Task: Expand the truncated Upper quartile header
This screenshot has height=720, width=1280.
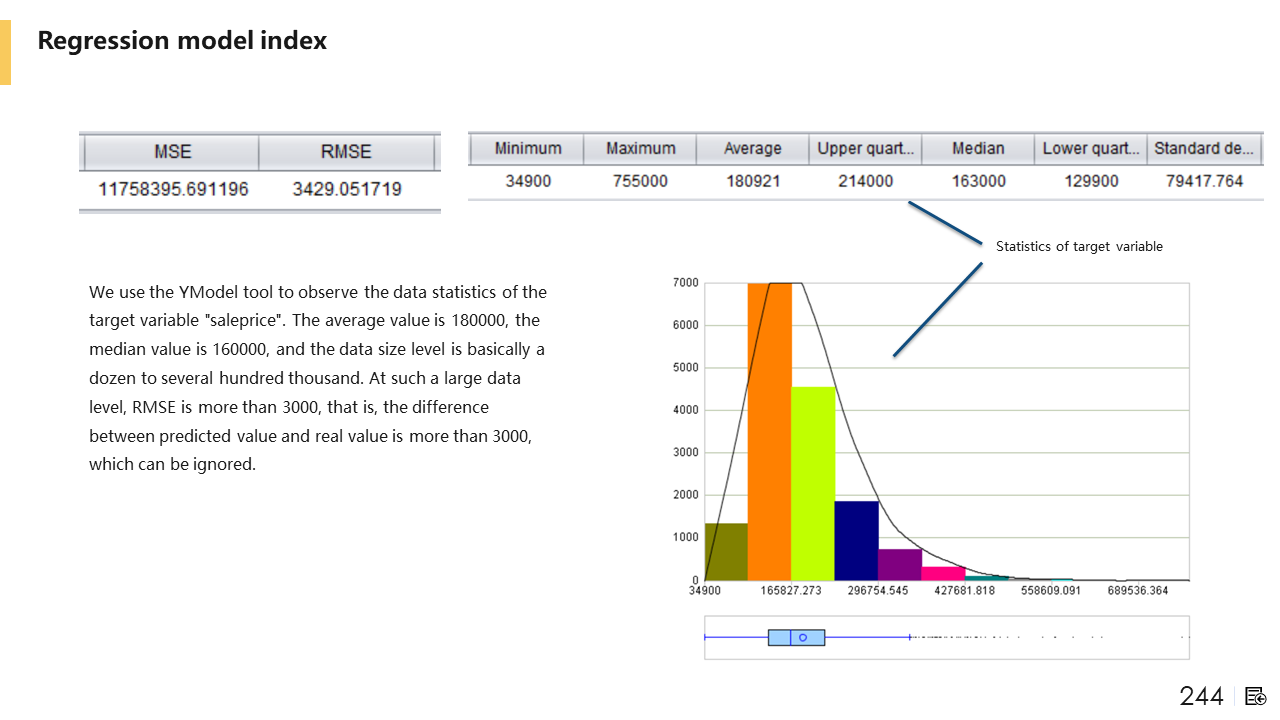Action: click(865, 148)
